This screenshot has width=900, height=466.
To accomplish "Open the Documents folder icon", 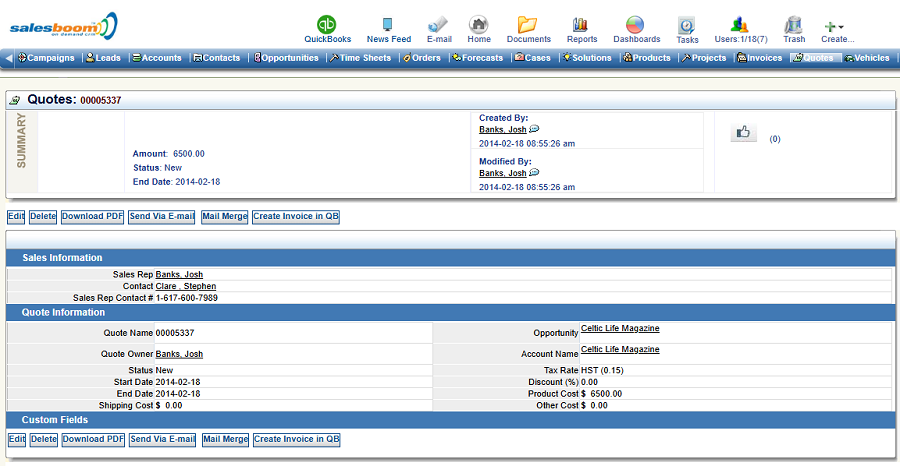I will click(x=528, y=25).
